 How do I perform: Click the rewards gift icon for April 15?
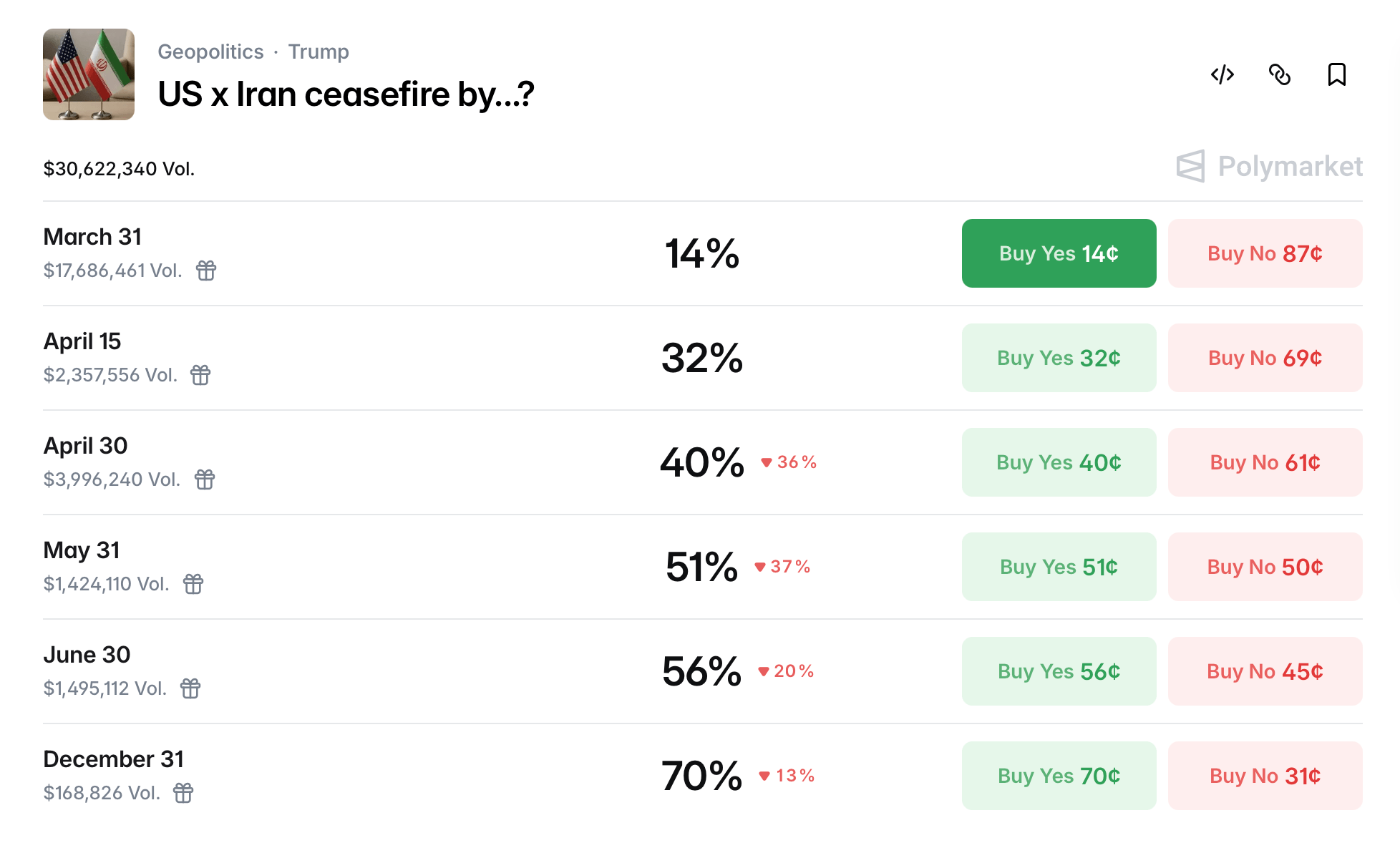pos(200,375)
